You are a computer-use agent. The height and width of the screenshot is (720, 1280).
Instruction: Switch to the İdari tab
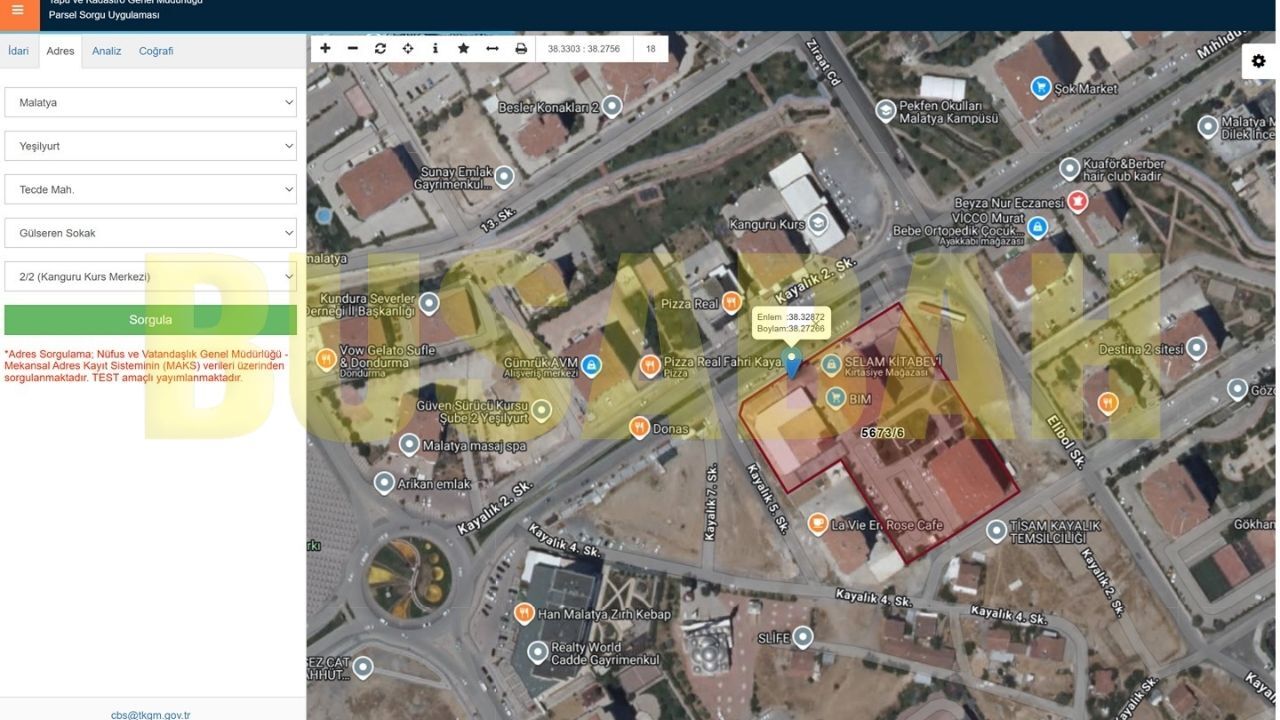(x=18, y=51)
